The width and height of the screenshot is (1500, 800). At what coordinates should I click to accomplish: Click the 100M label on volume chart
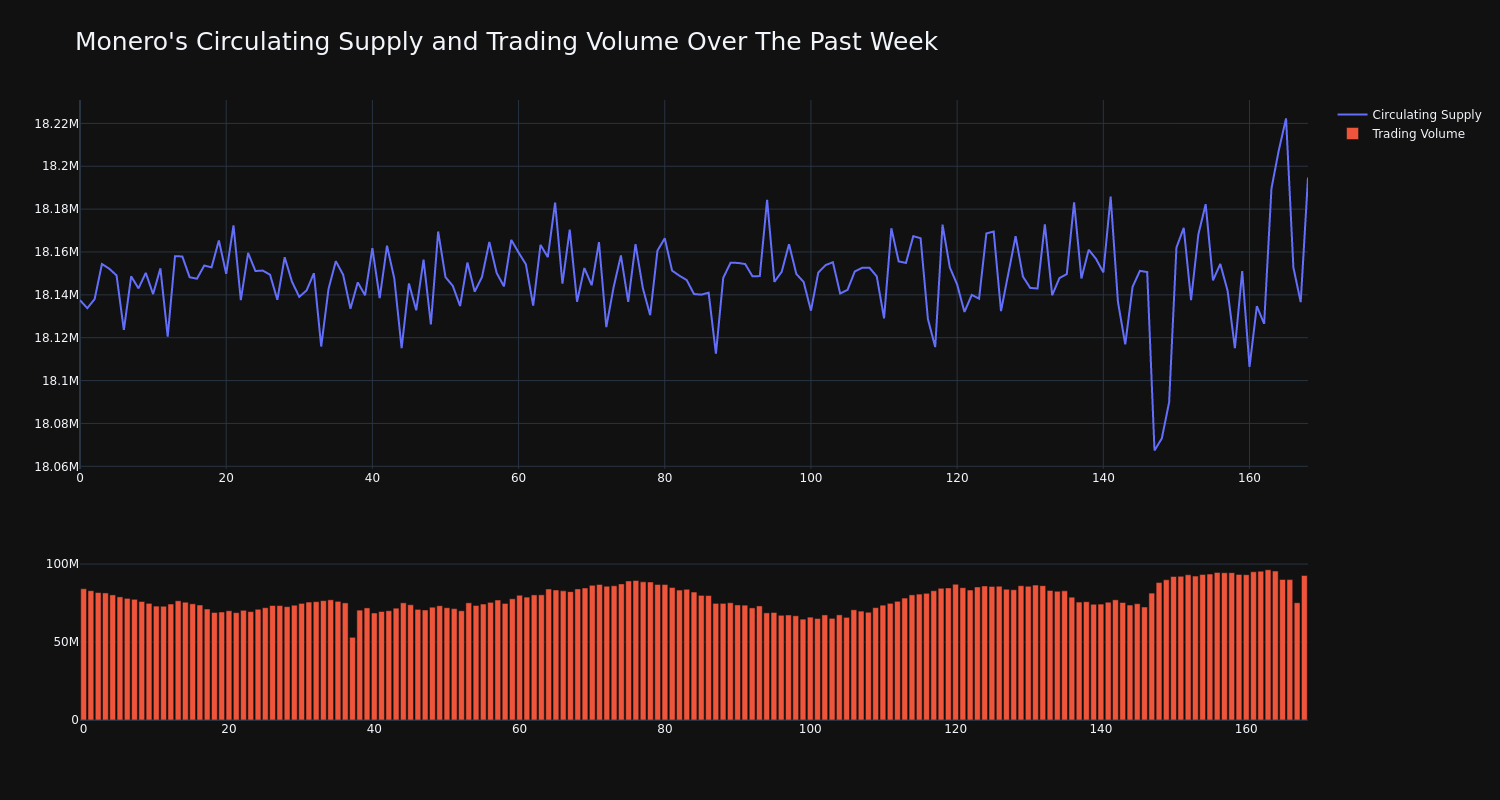[x=62, y=564]
